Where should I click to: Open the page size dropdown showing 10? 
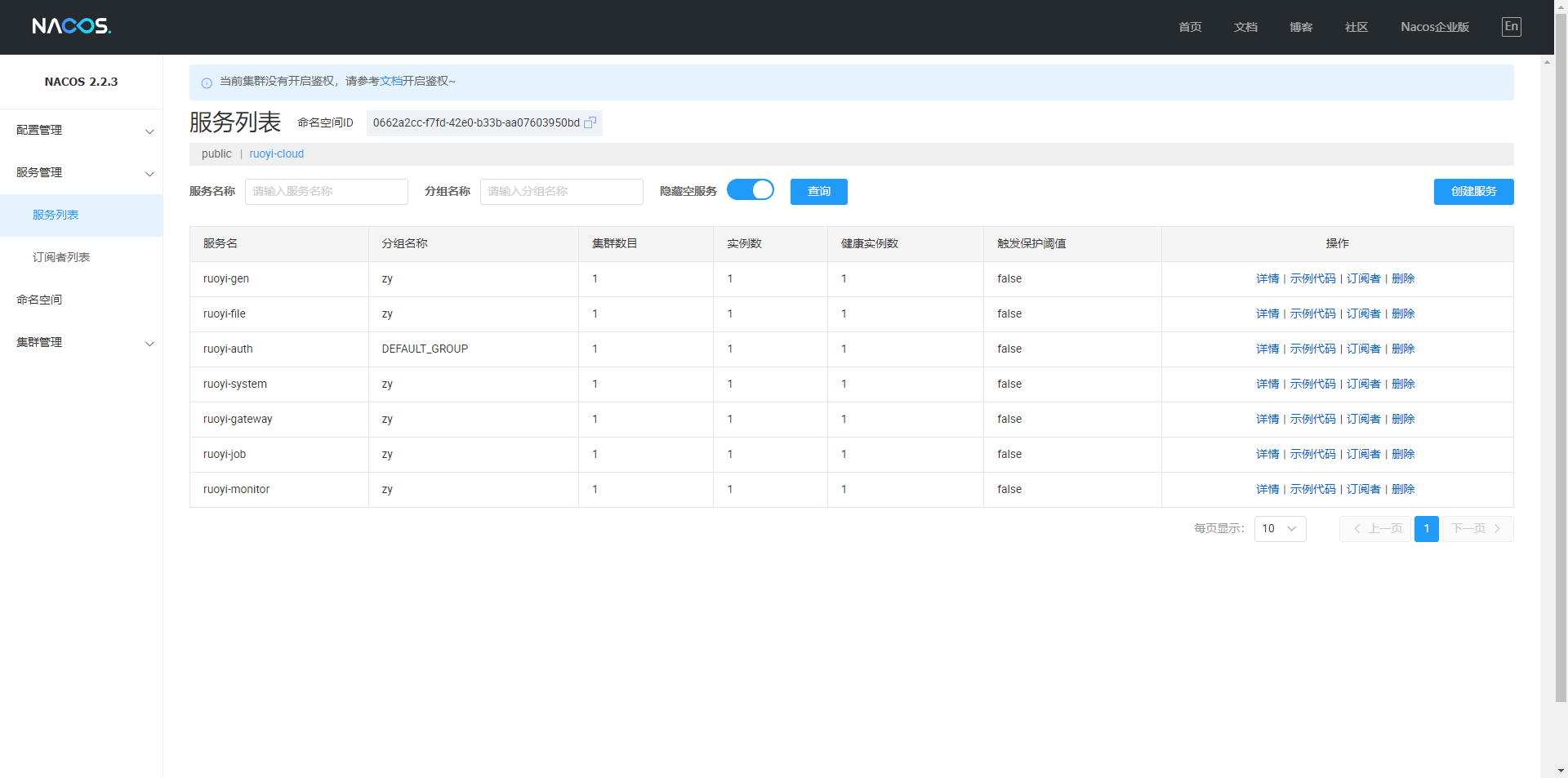click(1280, 529)
